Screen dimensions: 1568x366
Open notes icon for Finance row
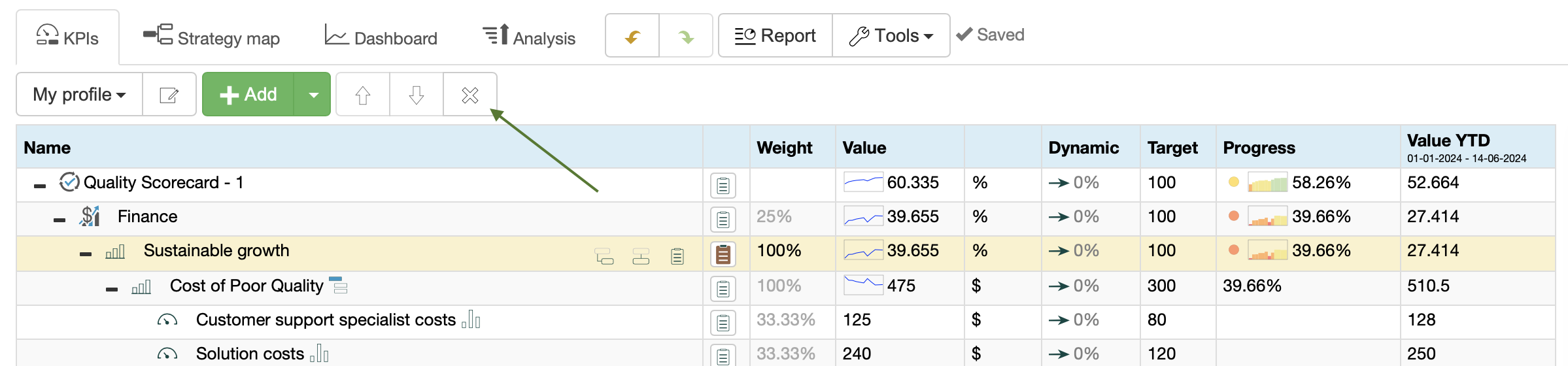point(723,220)
